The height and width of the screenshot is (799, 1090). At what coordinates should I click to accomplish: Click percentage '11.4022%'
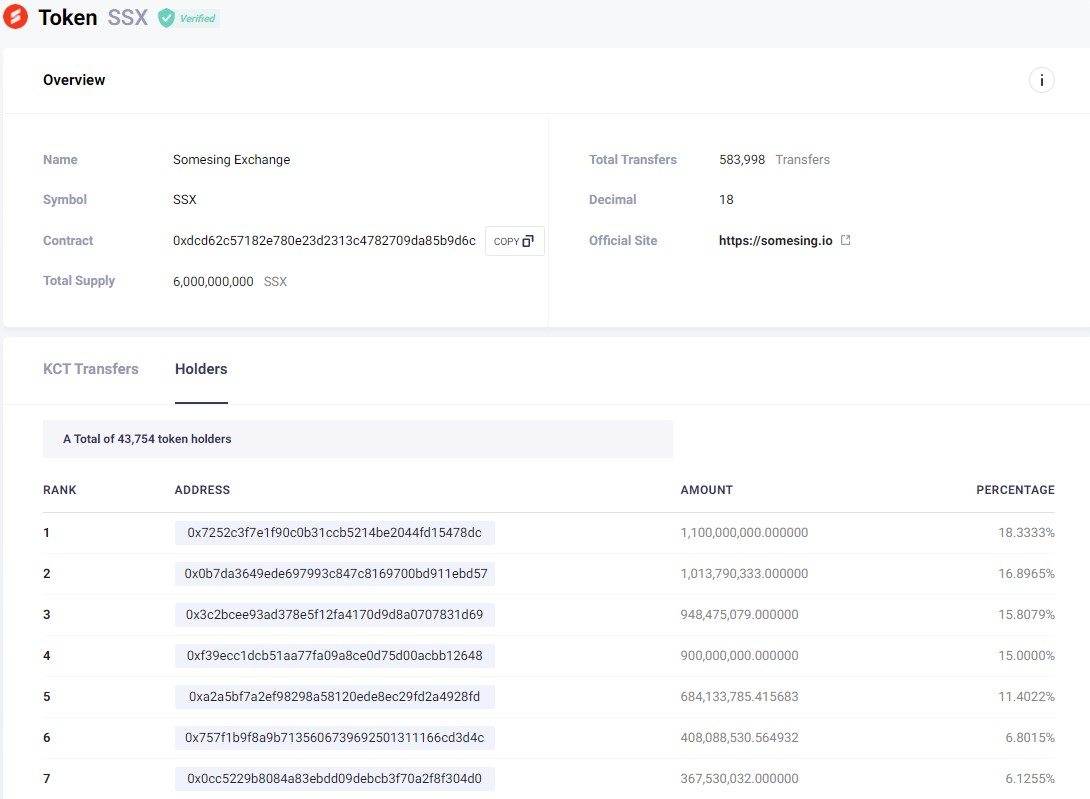click(1026, 697)
